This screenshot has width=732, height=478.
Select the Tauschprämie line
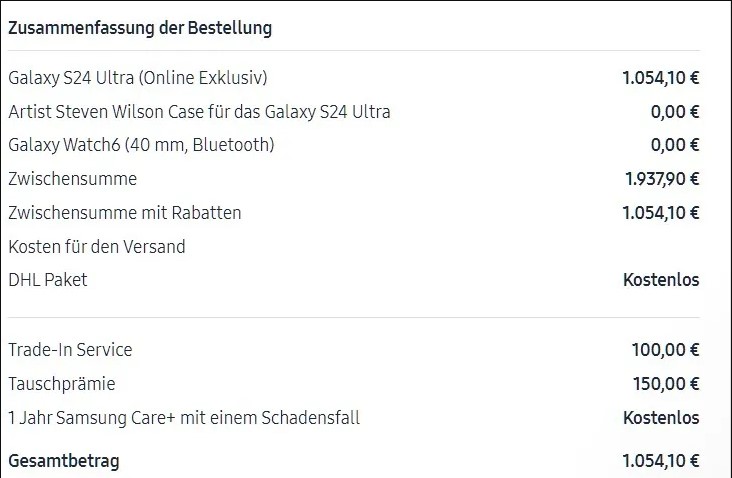coord(62,384)
